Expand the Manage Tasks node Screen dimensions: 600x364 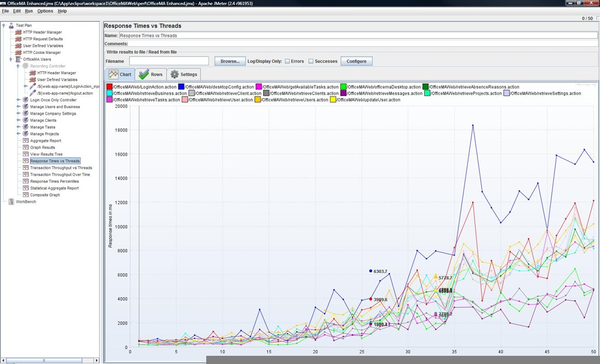pyautogui.click(x=18, y=127)
